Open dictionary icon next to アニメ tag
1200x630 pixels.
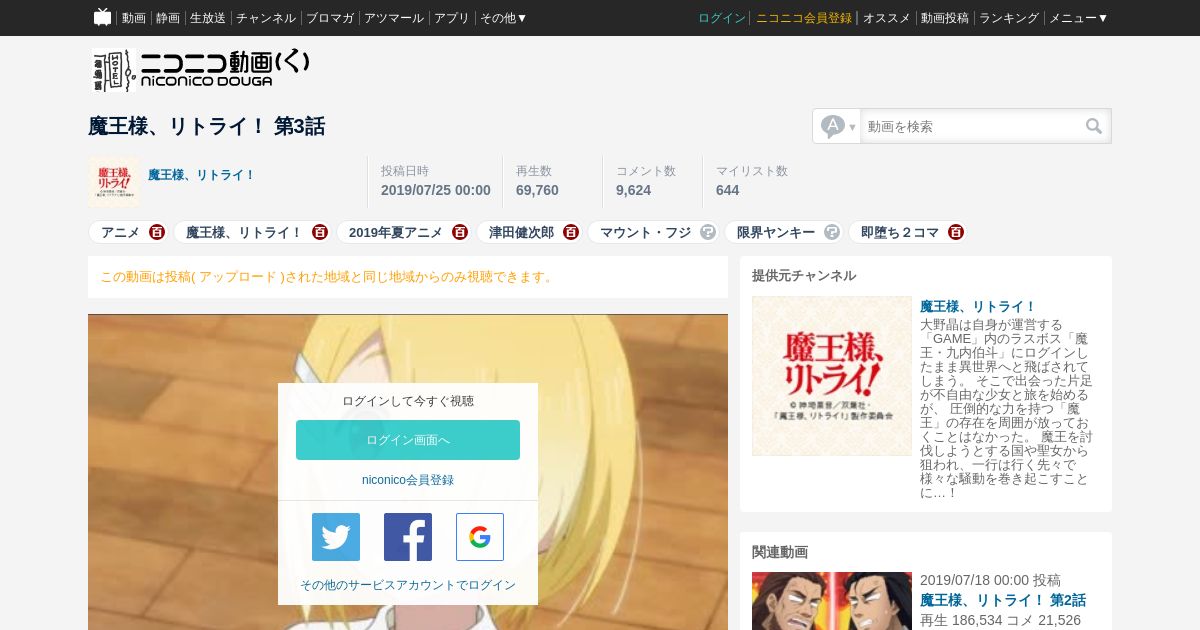(157, 232)
